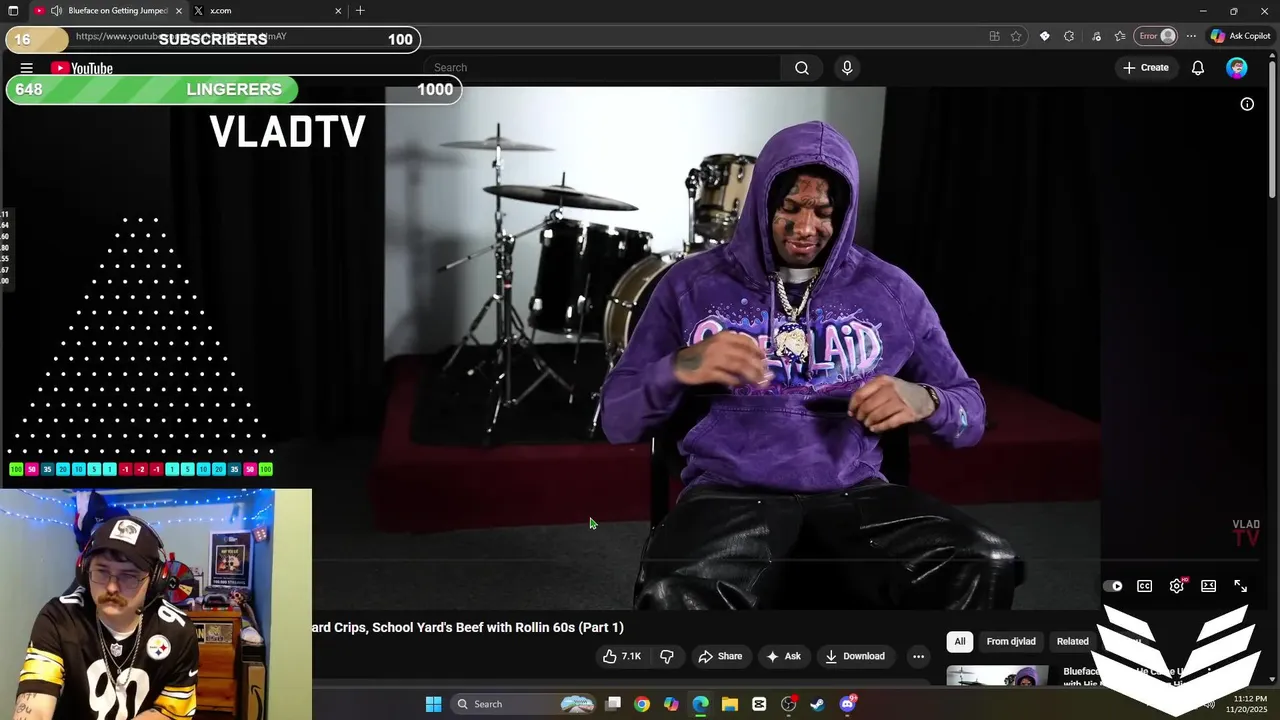This screenshot has width=1280, height=720.
Task: Close the Blueface YouTube tab
Action: coord(179,11)
